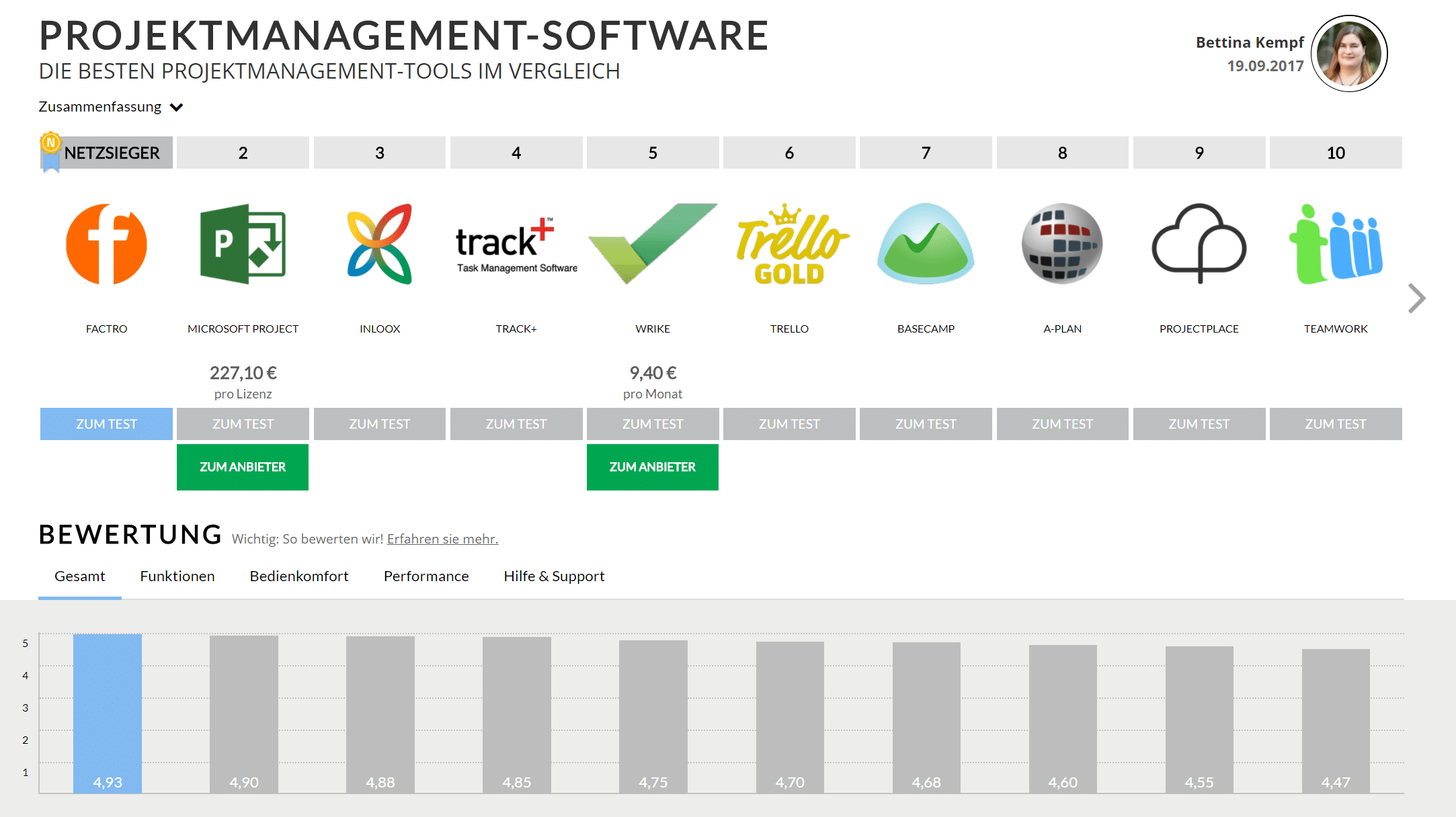Click ZUM TEST for Factro

(x=106, y=424)
